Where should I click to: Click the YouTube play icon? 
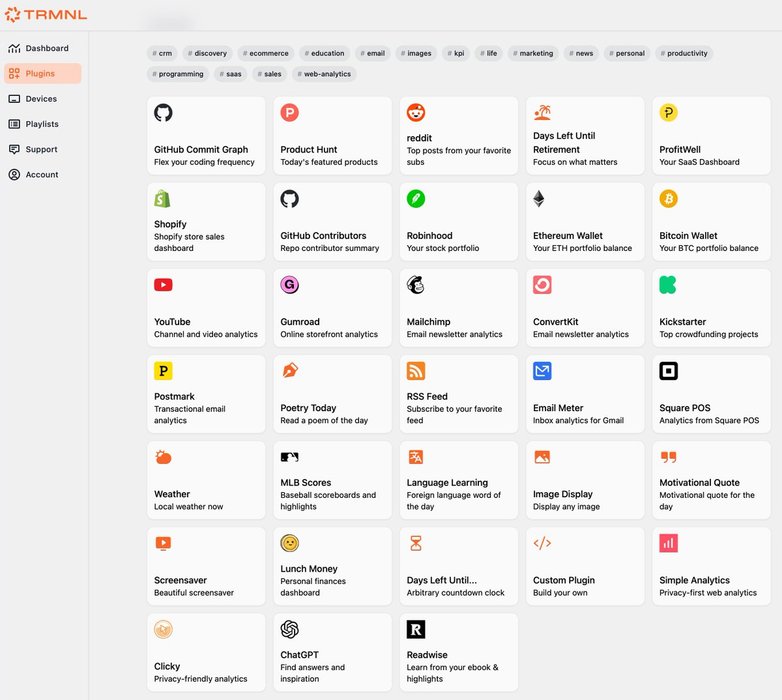pos(163,285)
